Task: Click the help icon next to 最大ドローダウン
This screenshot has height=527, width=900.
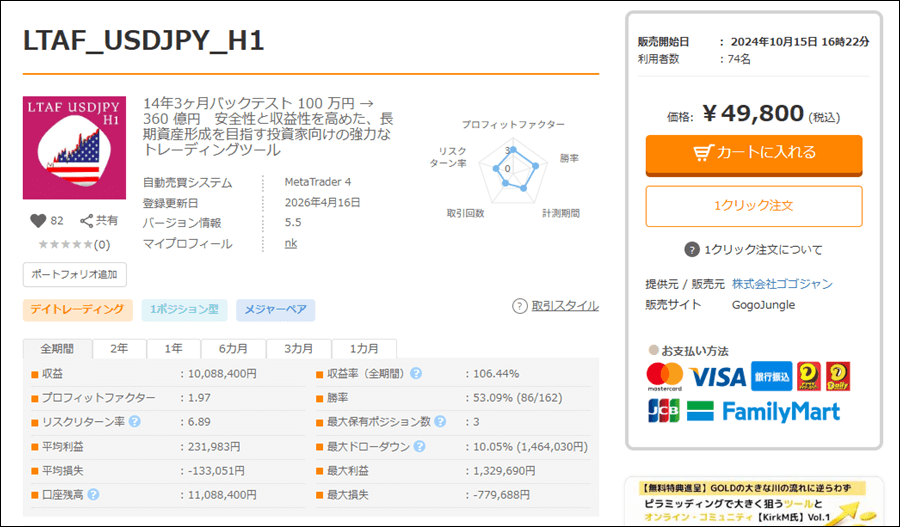Action: click(416, 446)
